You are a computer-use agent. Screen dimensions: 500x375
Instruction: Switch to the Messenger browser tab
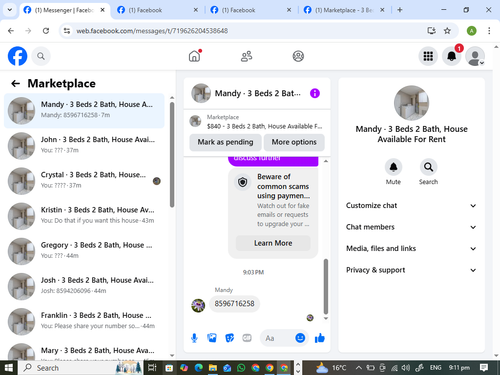(64, 10)
